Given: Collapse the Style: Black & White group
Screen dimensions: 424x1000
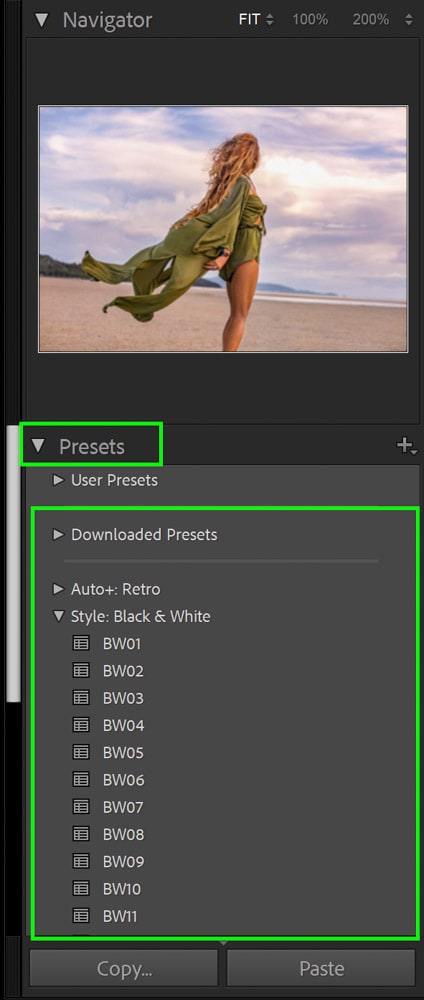Looking at the screenshot, I should [x=59, y=616].
